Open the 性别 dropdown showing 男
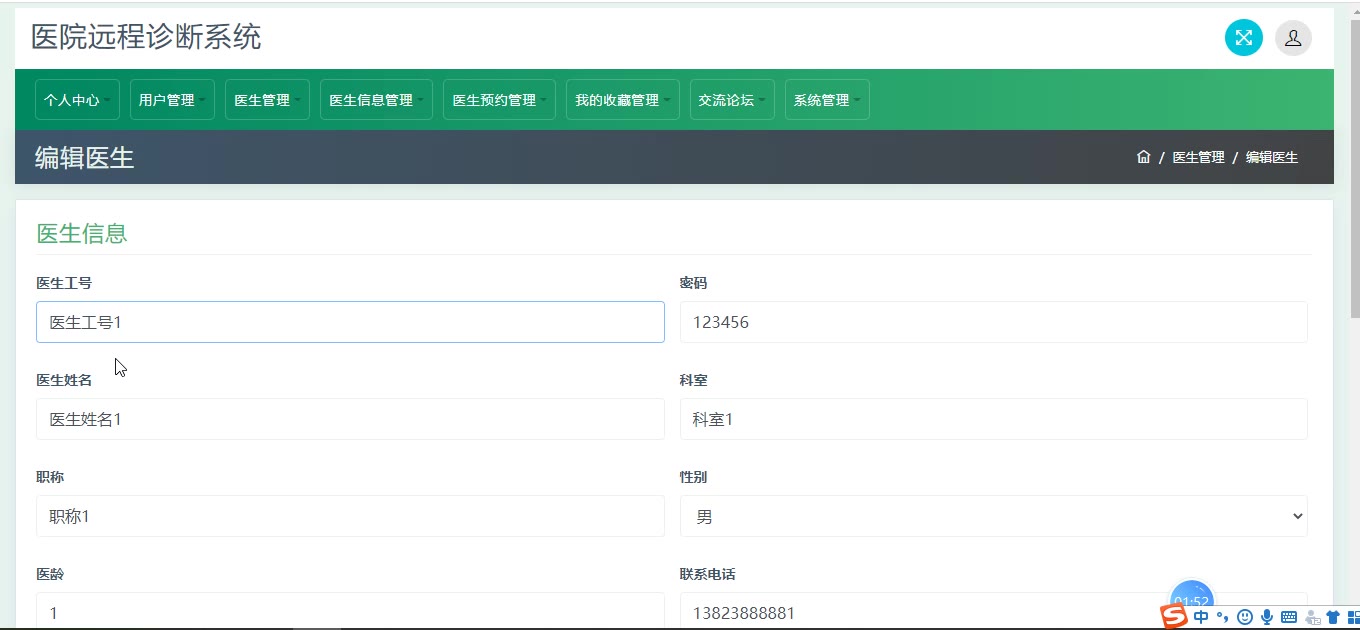The width and height of the screenshot is (1360, 630). coord(994,516)
